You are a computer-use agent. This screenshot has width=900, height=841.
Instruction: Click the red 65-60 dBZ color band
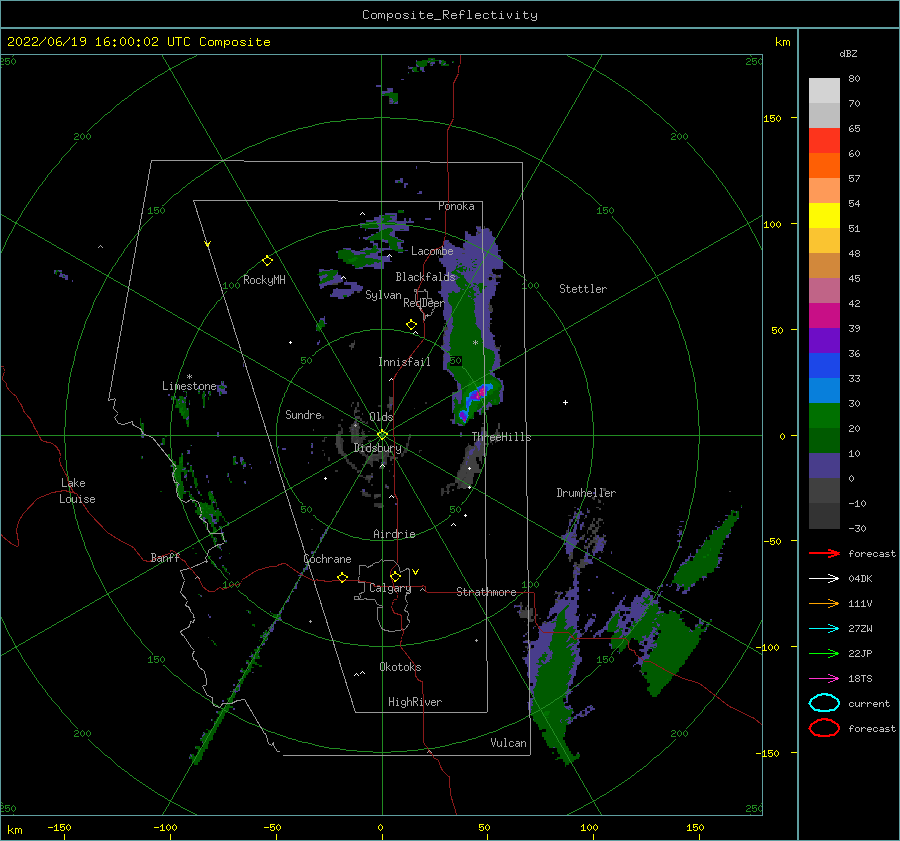(824, 141)
